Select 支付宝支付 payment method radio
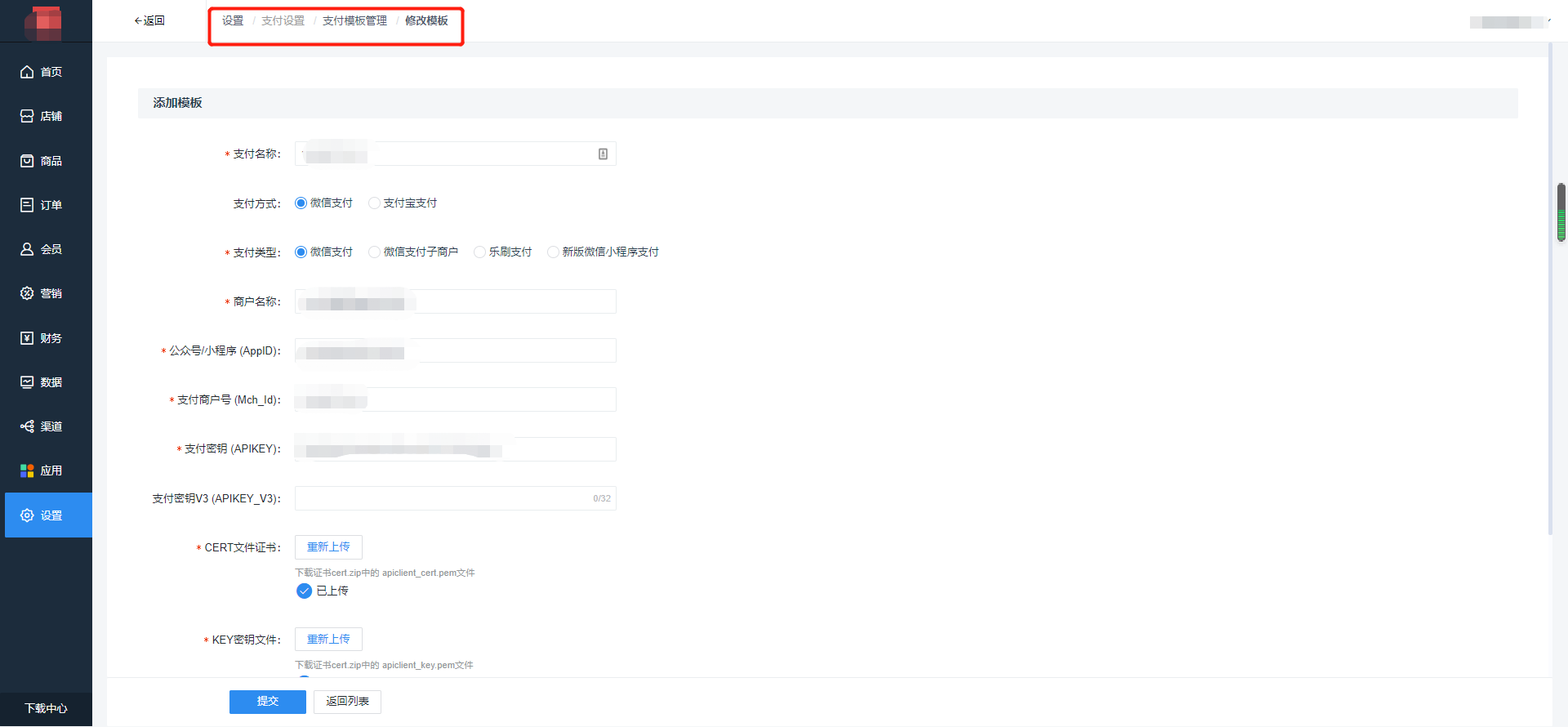The image size is (1568, 727). [x=375, y=203]
